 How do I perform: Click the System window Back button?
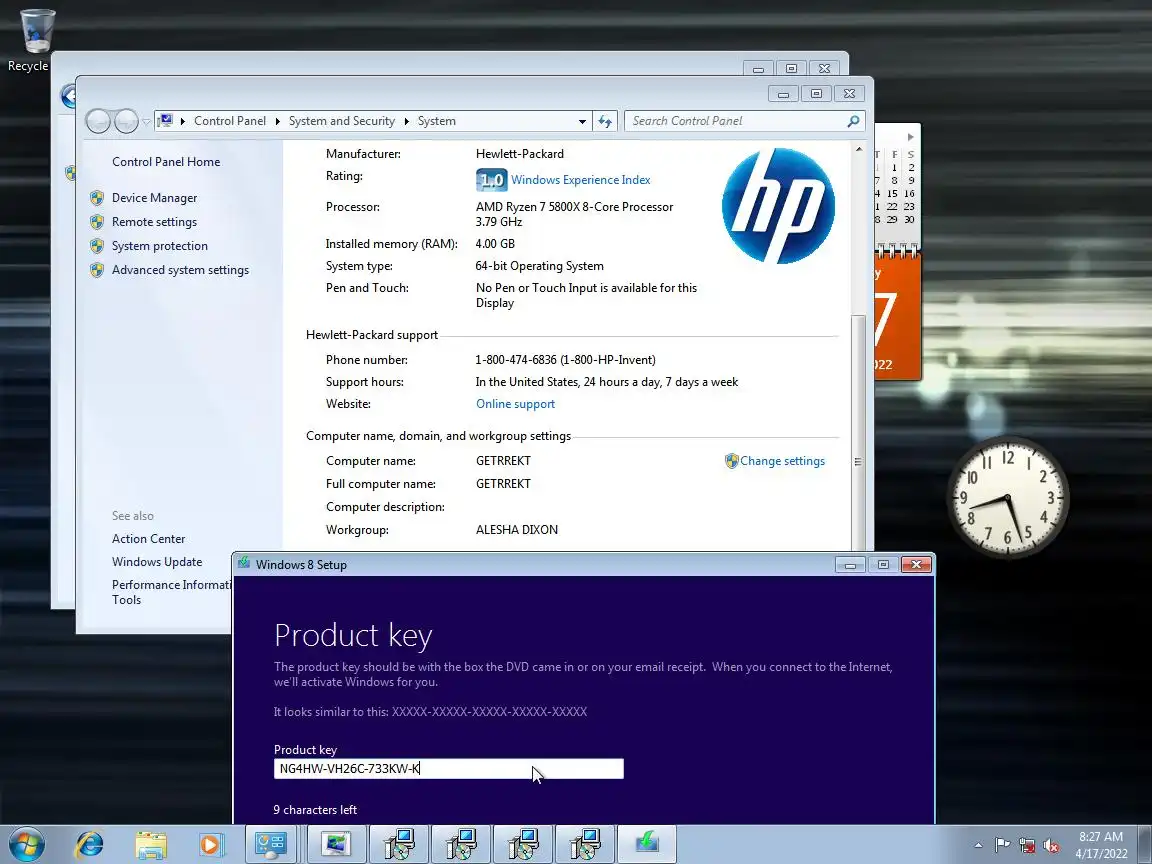coord(98,121)
